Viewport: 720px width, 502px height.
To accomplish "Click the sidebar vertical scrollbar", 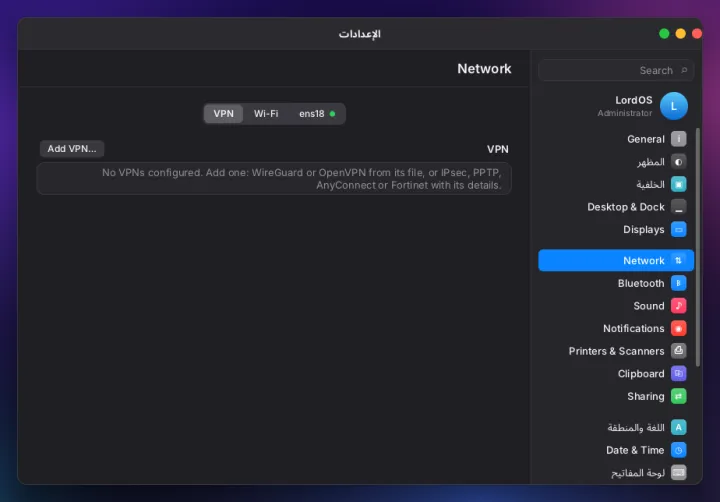I will 698,247.
